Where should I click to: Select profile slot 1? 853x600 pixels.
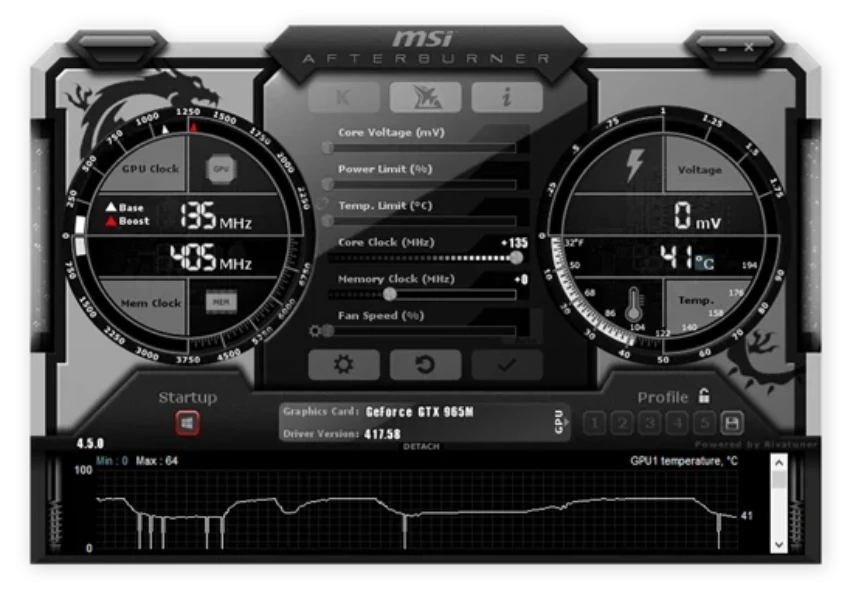coord(594,423)
